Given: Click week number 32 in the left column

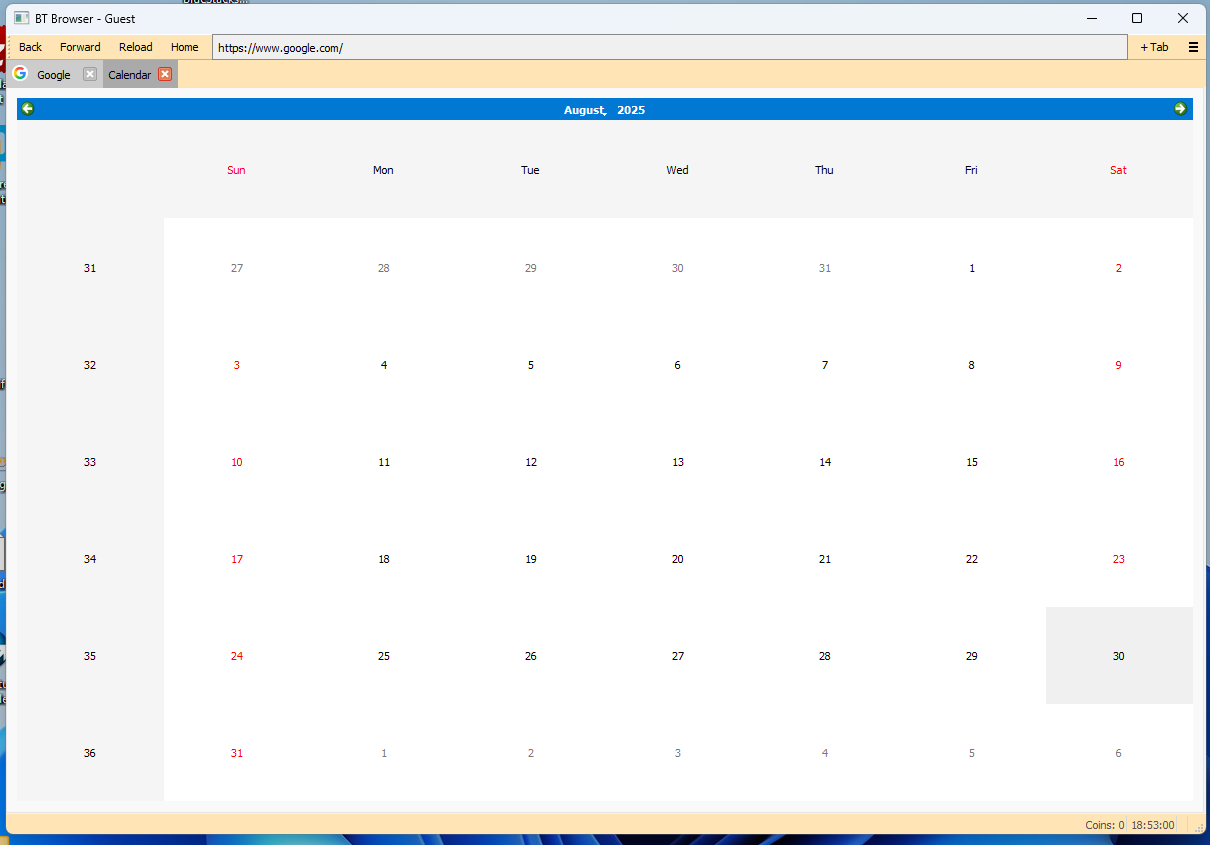Looking at the screenshot, I should pos(90,365).
